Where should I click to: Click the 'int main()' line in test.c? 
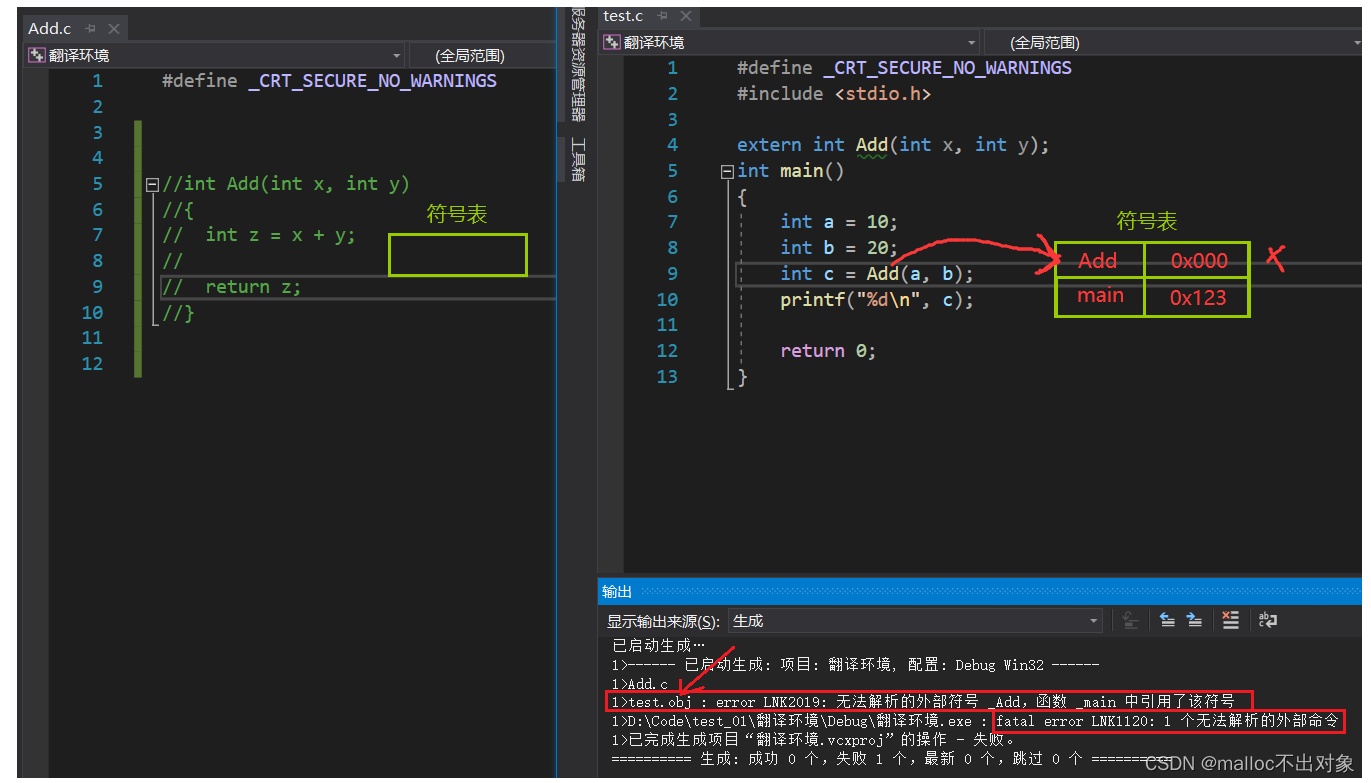pyautogui.click(x=791, y=171)
